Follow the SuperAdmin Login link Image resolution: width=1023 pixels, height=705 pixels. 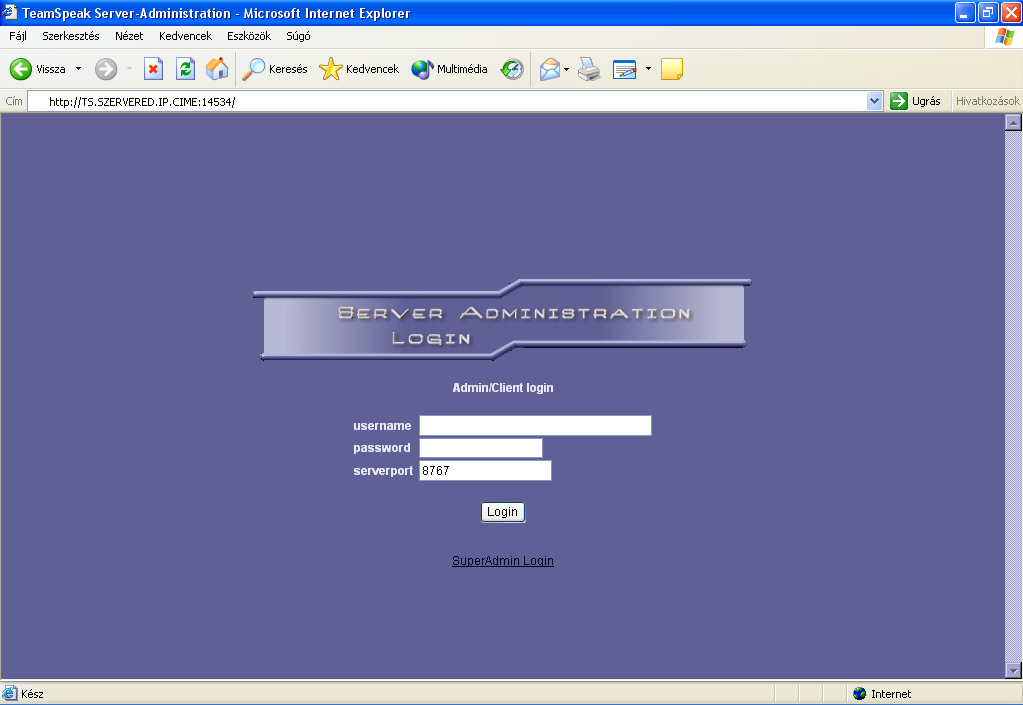coord(502,561)
